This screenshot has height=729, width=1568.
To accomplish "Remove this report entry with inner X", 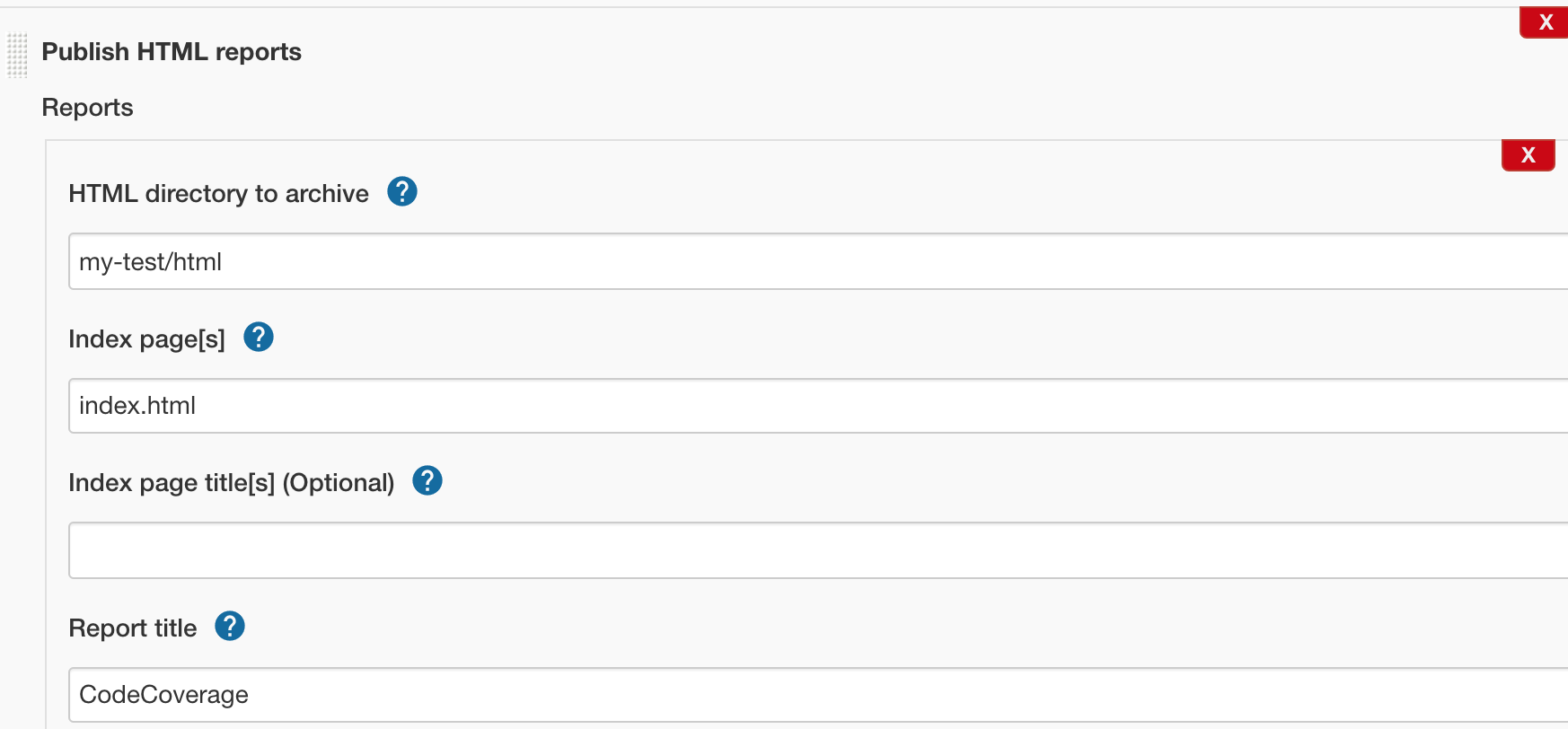I will pyautogui.click(x=1528, y=155).
